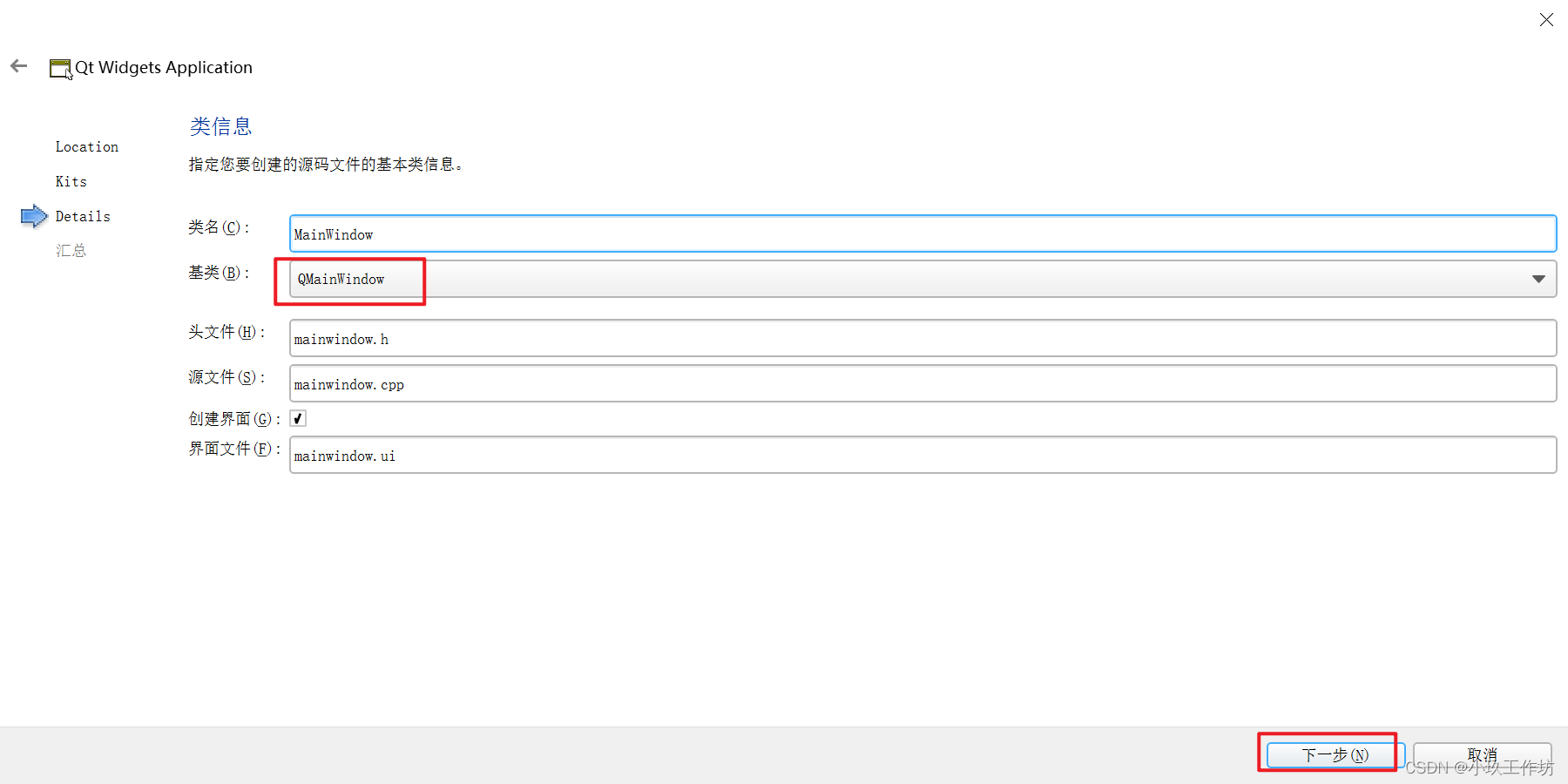Select the Location wizard step
Screen dimensions: 1568x784
point(87,146)
